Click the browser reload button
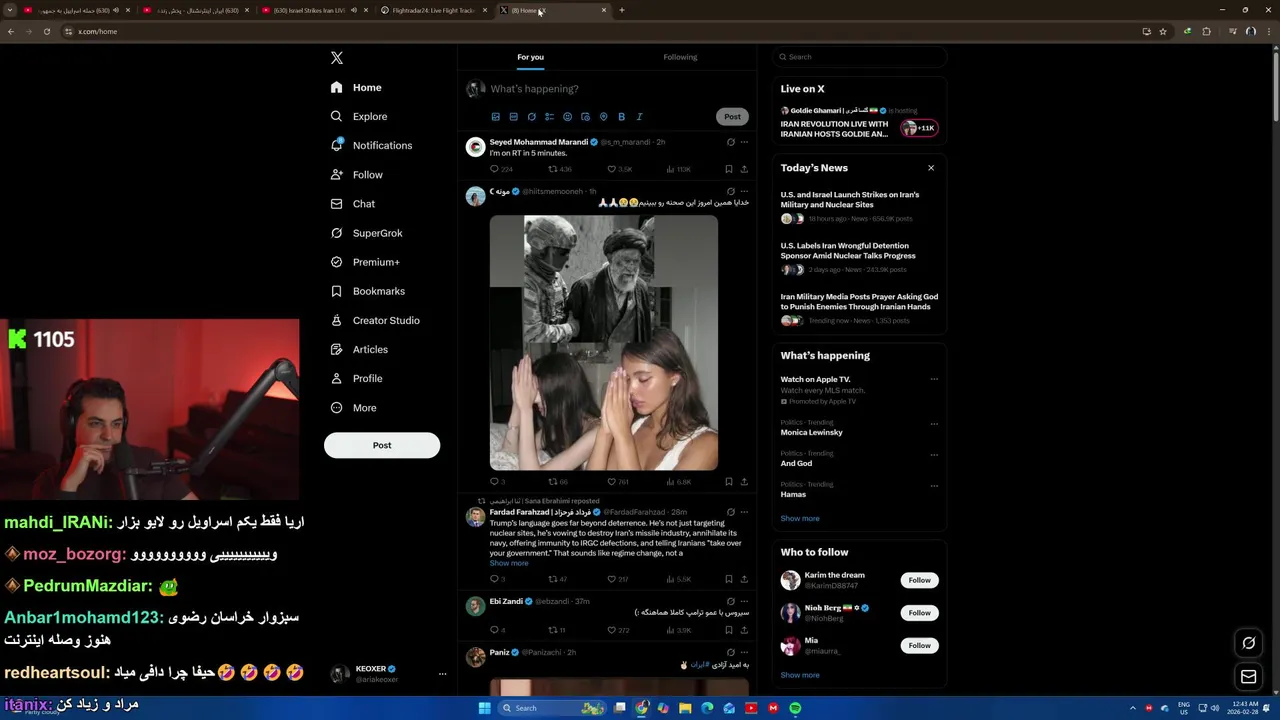Screen dimensions: 1280x720 click(46, 31)
